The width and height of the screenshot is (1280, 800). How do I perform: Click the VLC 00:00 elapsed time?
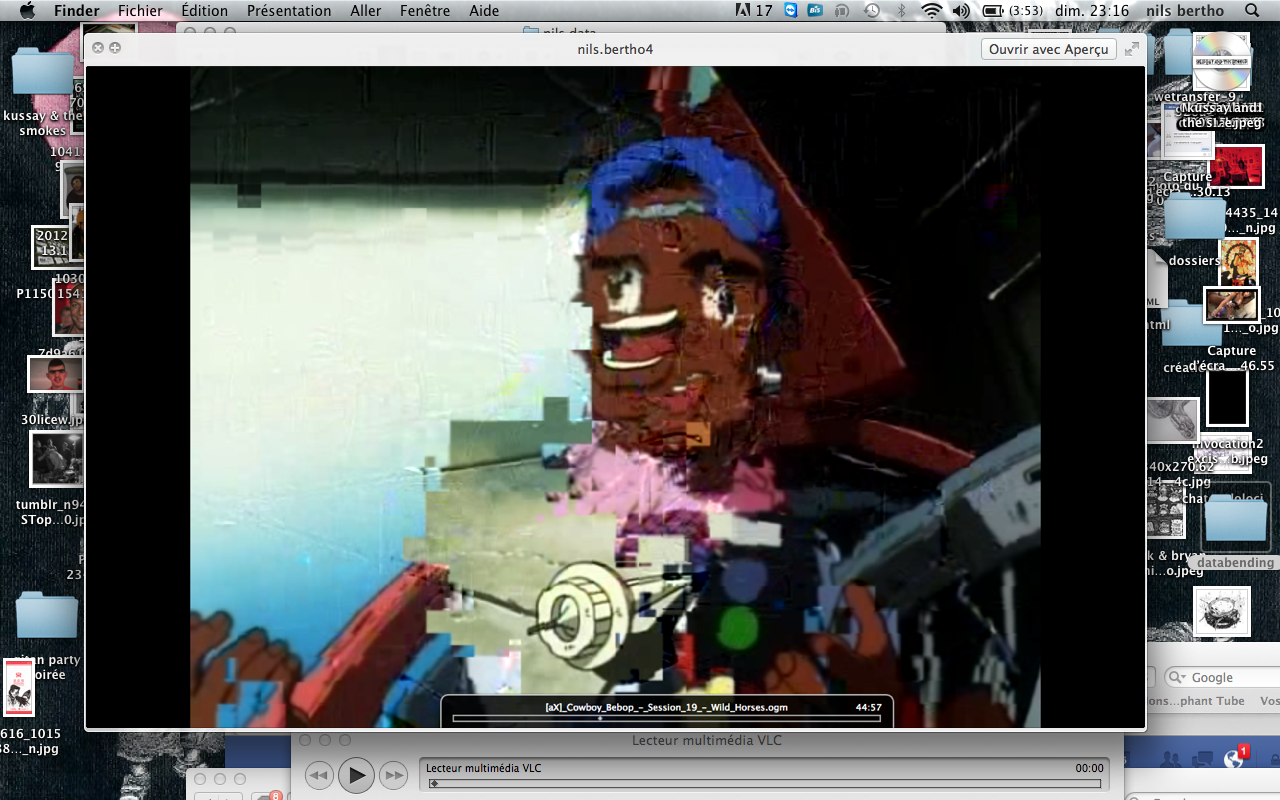point(1089,768)
